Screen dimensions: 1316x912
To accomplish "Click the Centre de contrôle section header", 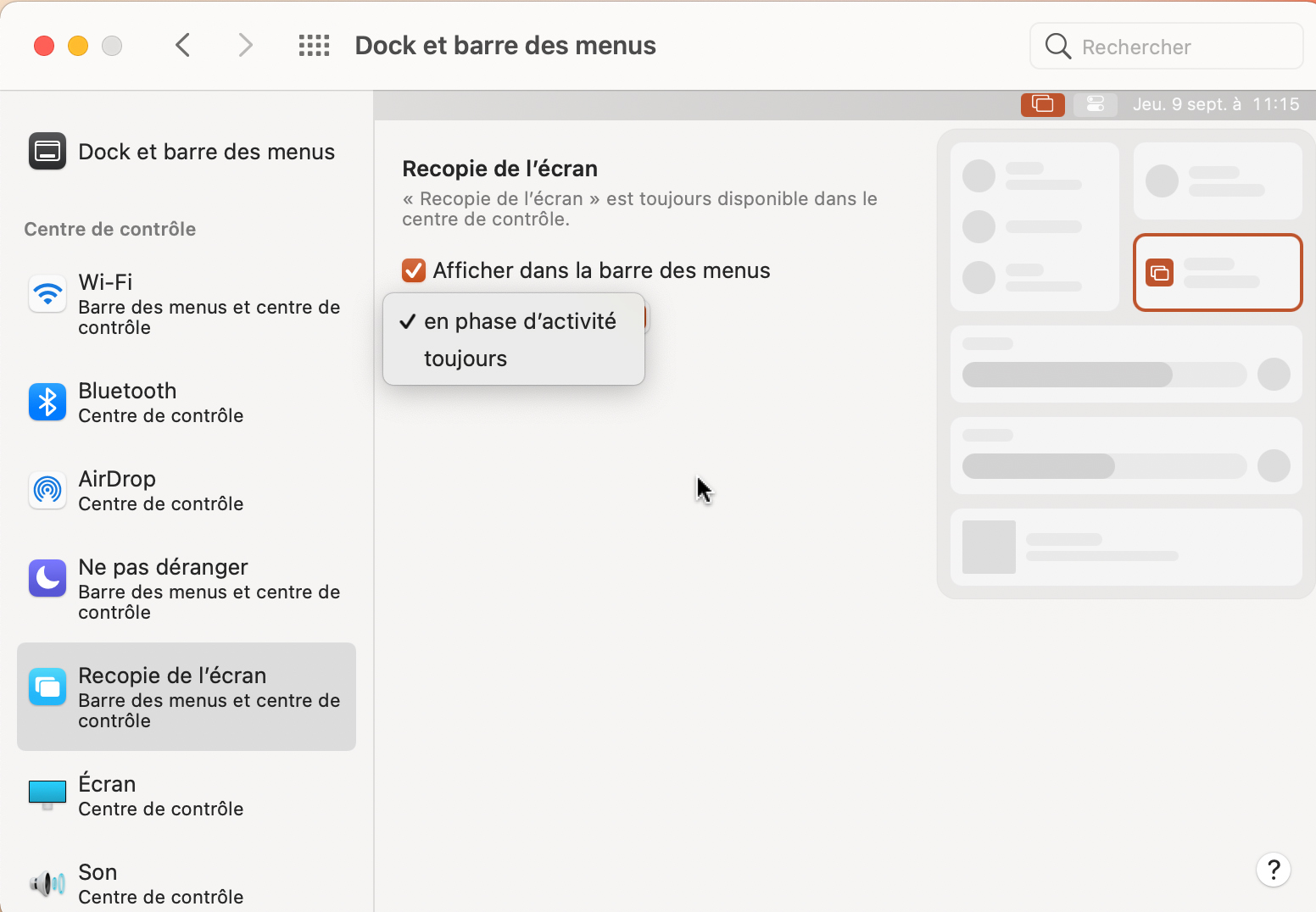I will [x=110, y=229].
